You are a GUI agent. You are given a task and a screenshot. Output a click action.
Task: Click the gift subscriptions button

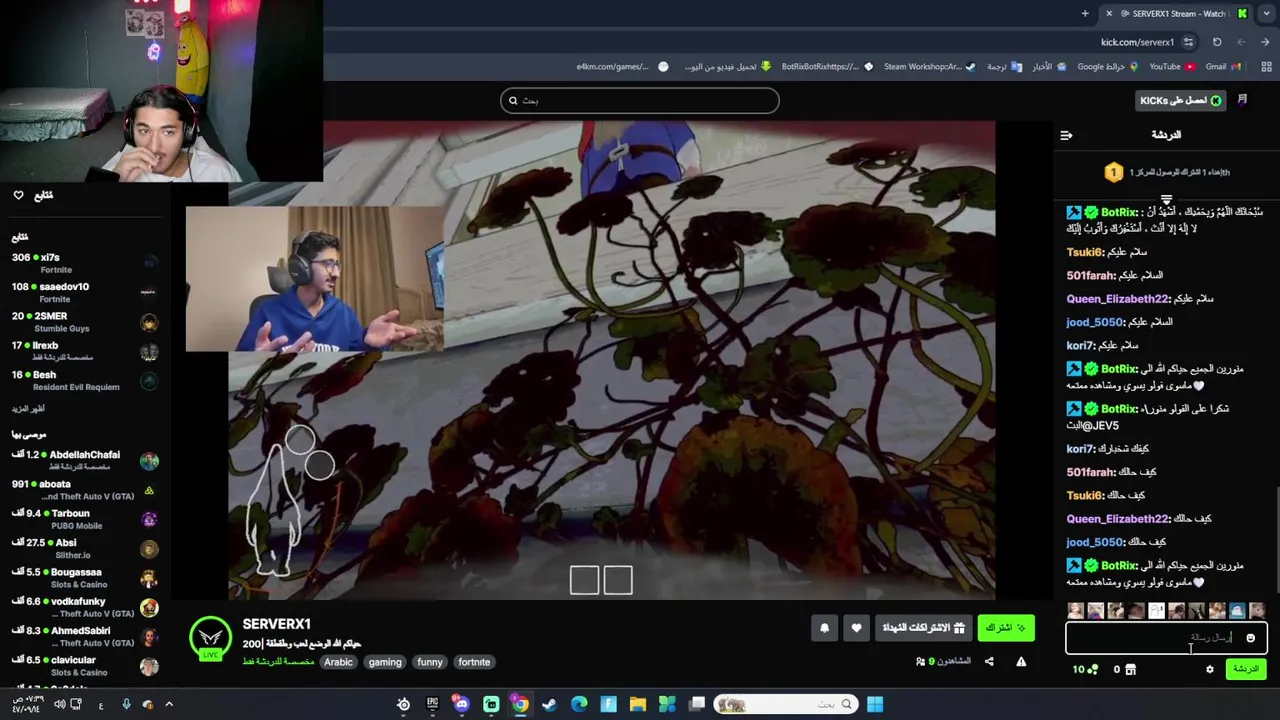point(924,628)
